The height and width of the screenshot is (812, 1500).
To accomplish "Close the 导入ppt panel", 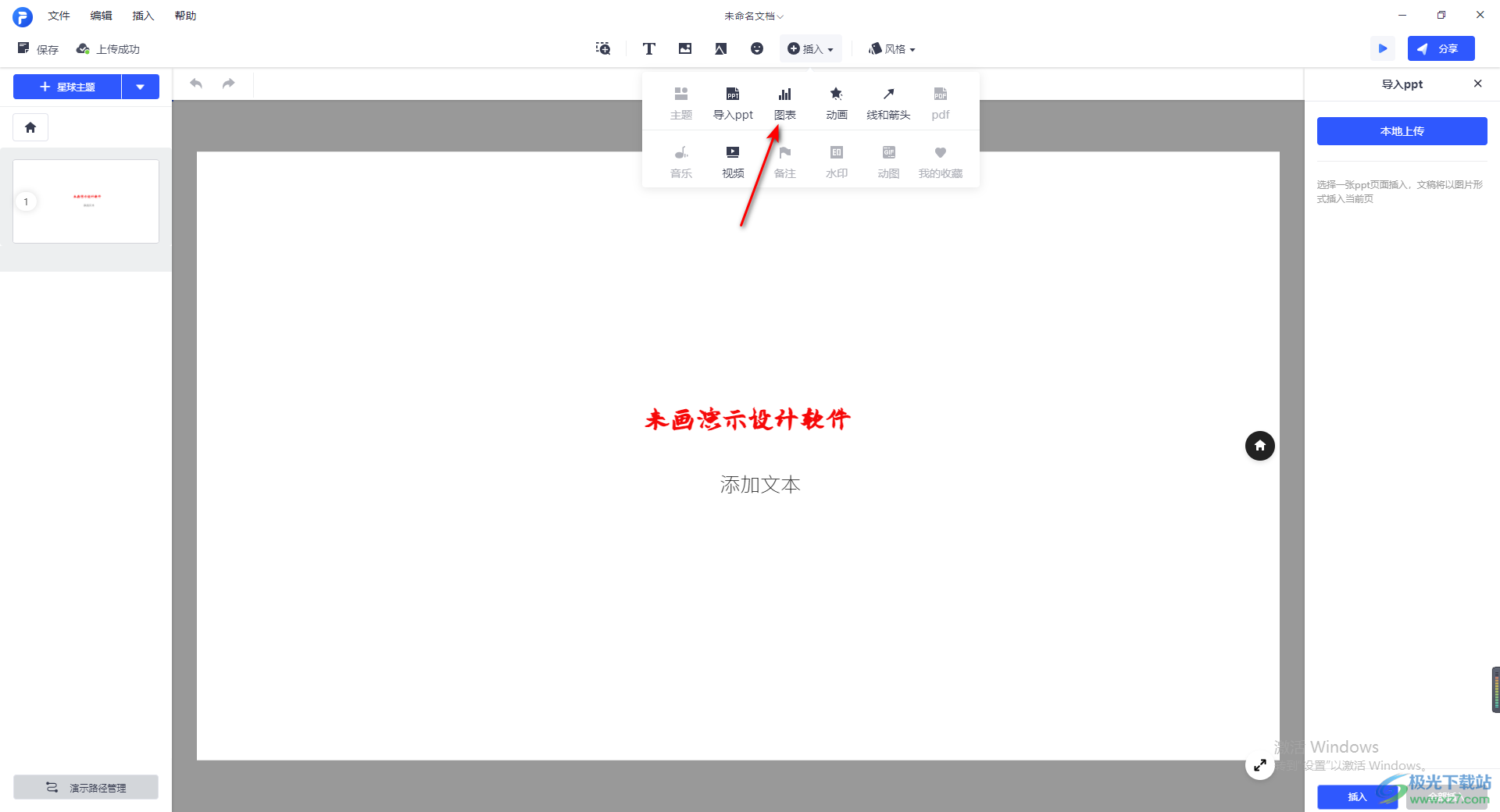I will tap(1477, 84).
